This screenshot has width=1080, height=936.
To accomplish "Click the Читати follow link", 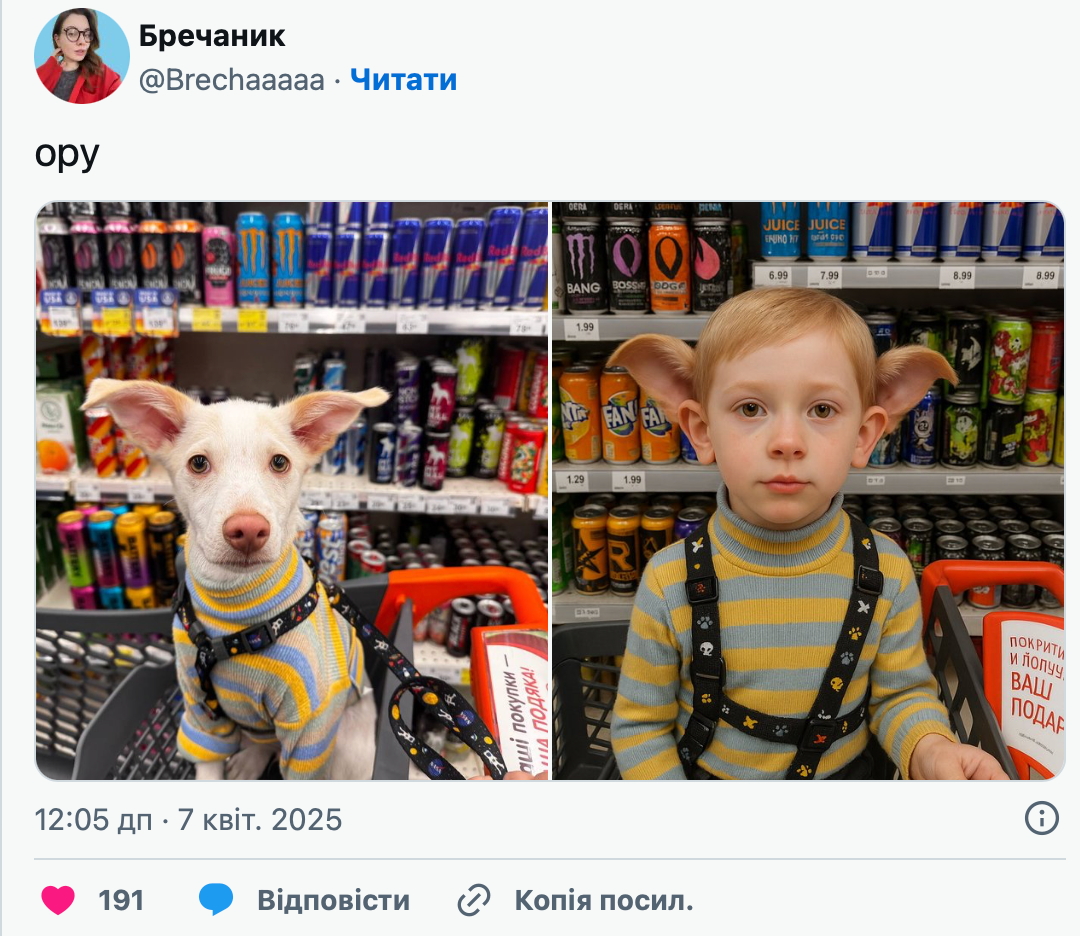I will pos(404,80).
